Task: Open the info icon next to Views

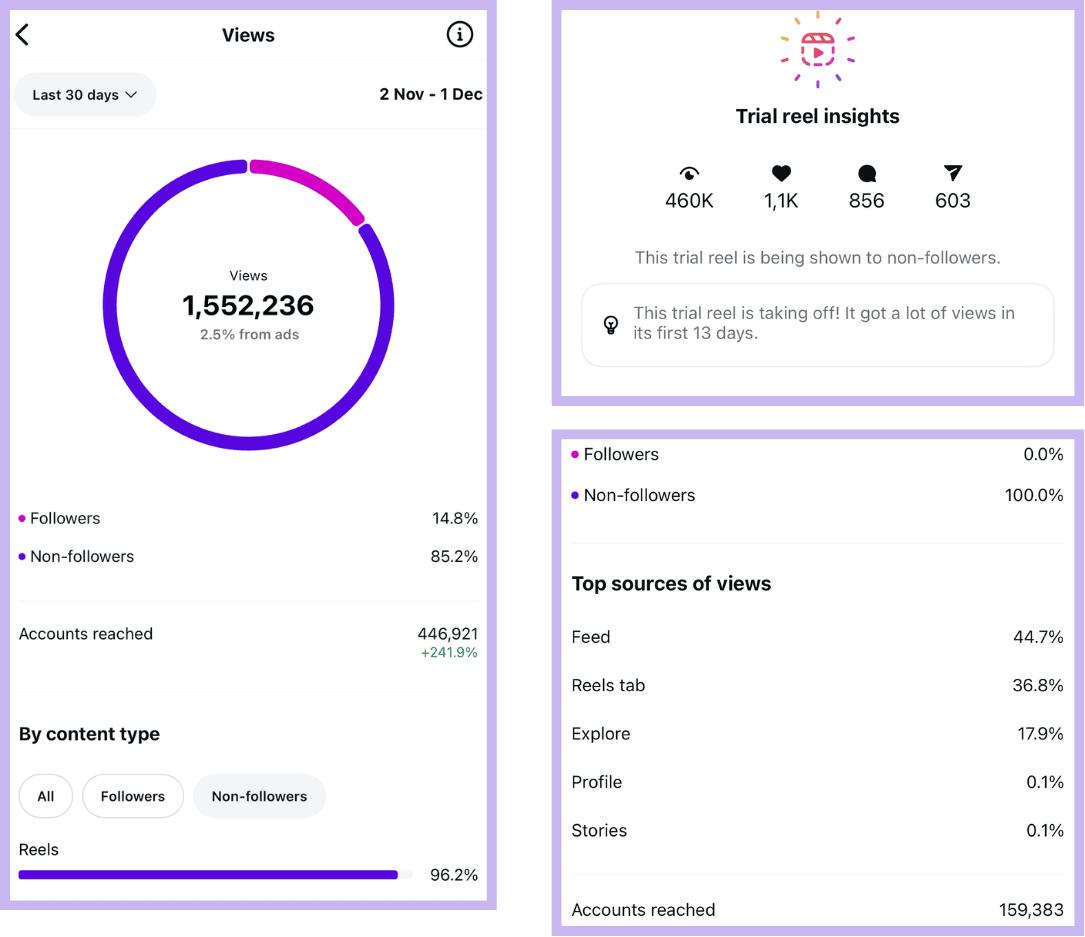Action: [x=459, y=35]
